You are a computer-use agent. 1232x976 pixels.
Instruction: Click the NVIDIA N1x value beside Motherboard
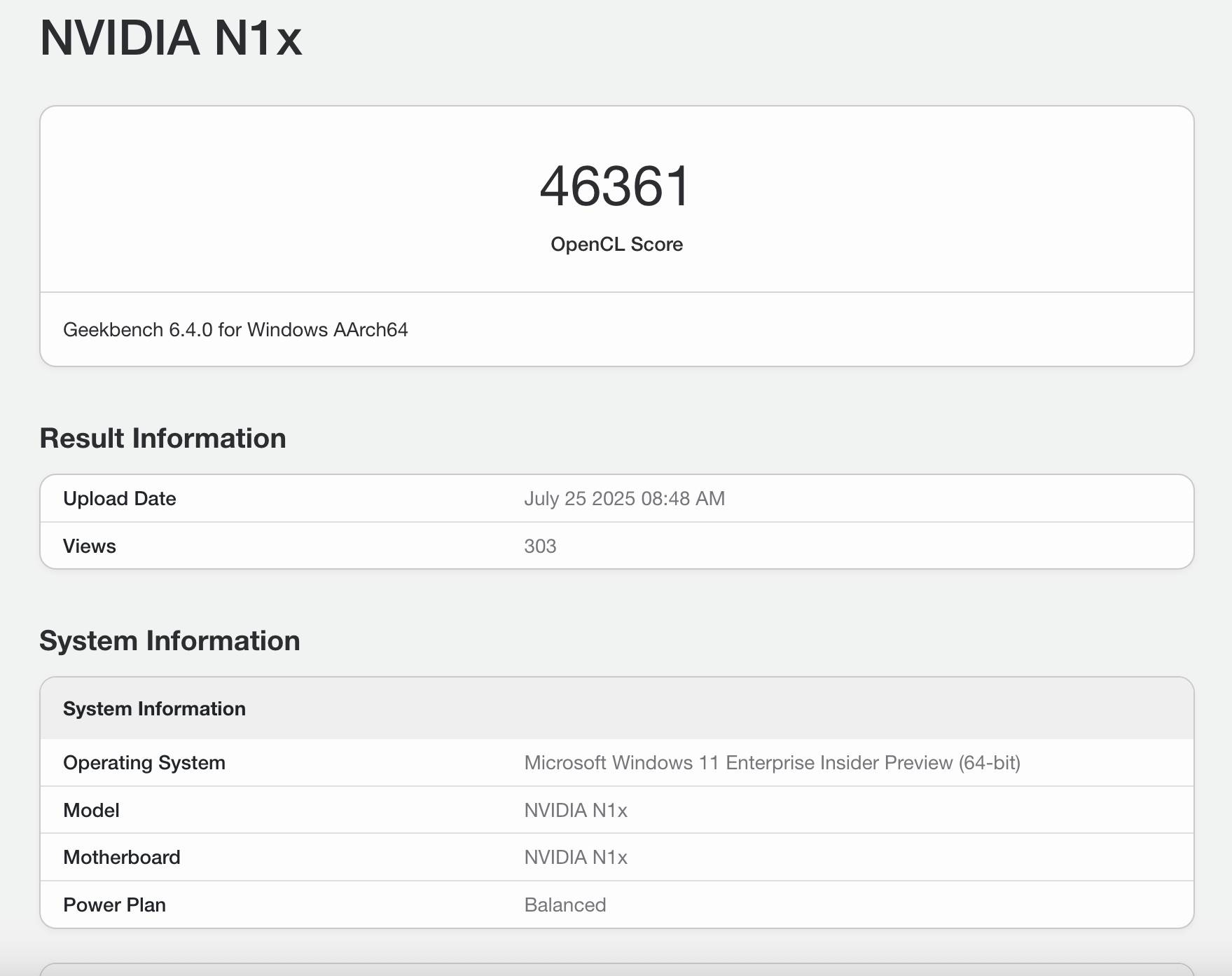pyautogui.click(x=576, y=858)
